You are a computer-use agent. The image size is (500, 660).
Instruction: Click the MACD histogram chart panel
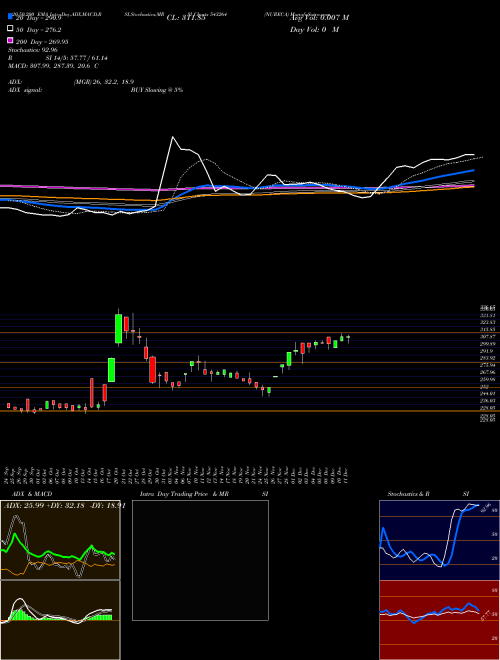click(60, 620)
